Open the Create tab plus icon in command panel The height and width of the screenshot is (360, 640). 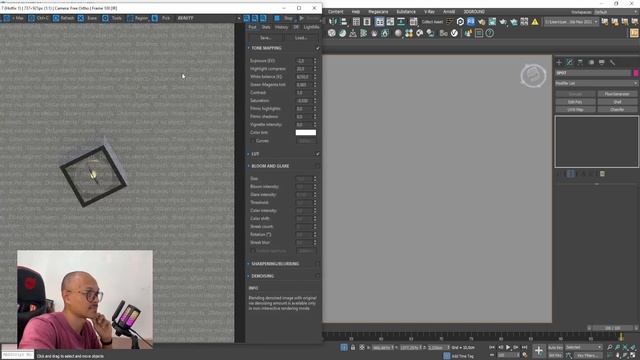pos(559,62)
